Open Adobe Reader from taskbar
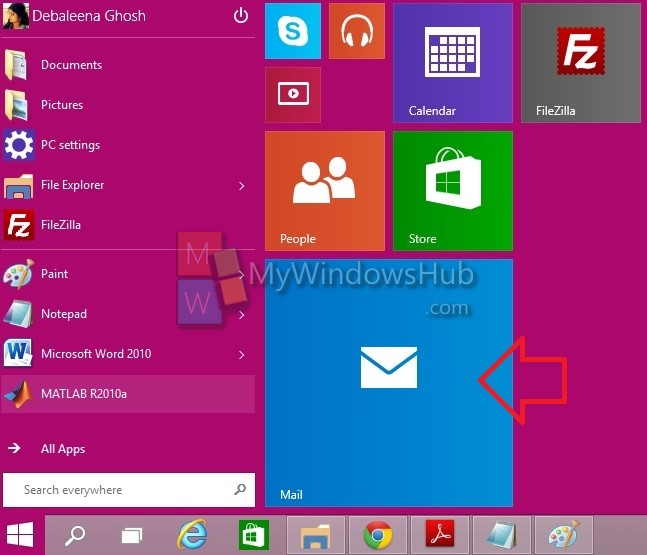 pos(440,535)
